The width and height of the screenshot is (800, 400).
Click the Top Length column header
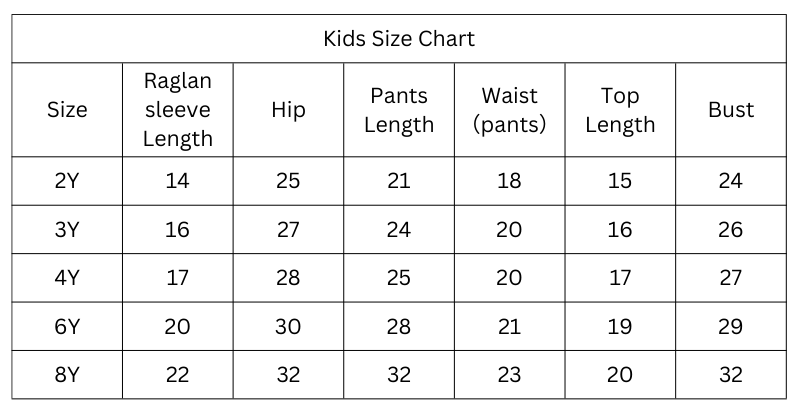(x=620, y=110)
